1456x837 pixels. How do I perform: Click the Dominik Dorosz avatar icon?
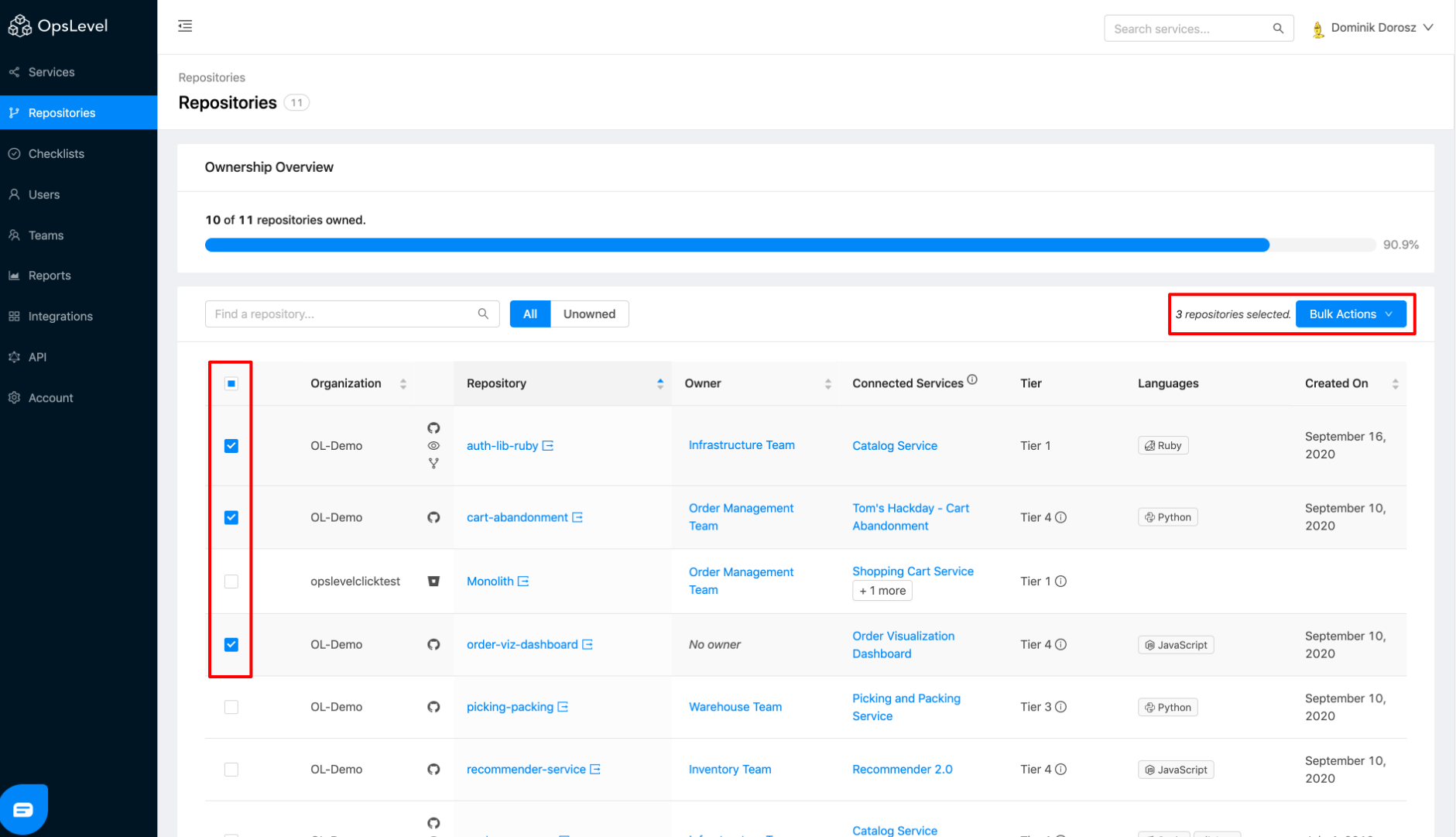pyautogui.click(x=1318, y=29)
